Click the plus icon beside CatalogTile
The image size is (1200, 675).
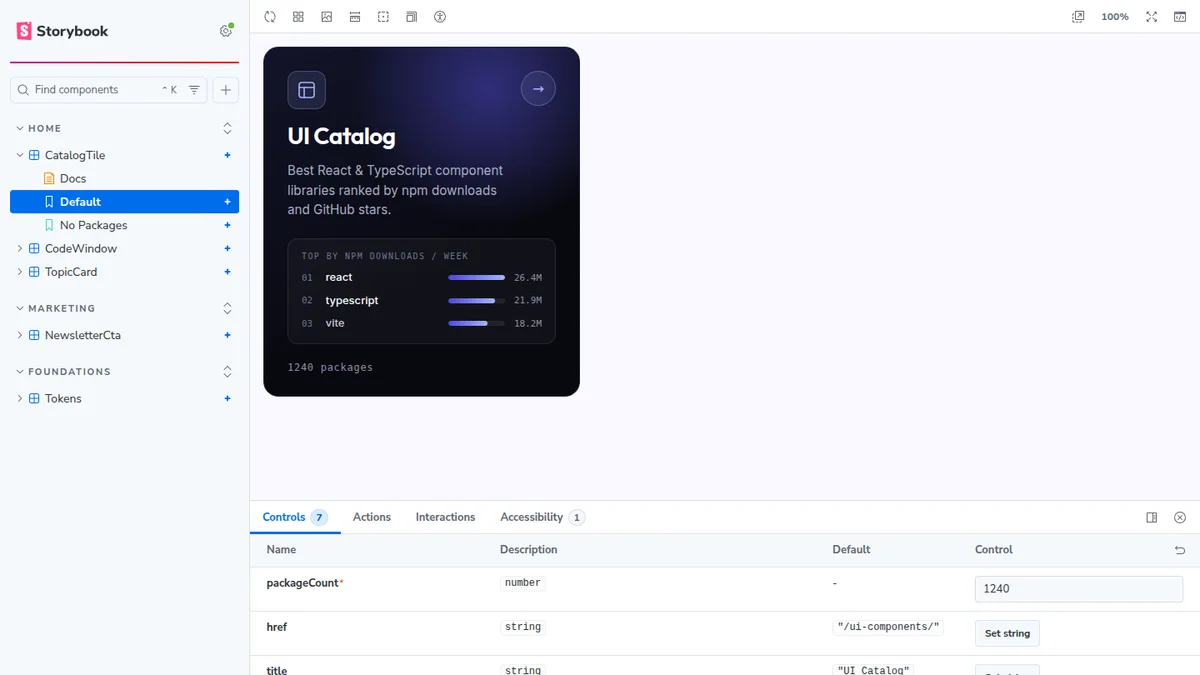[x=227, y=155]
